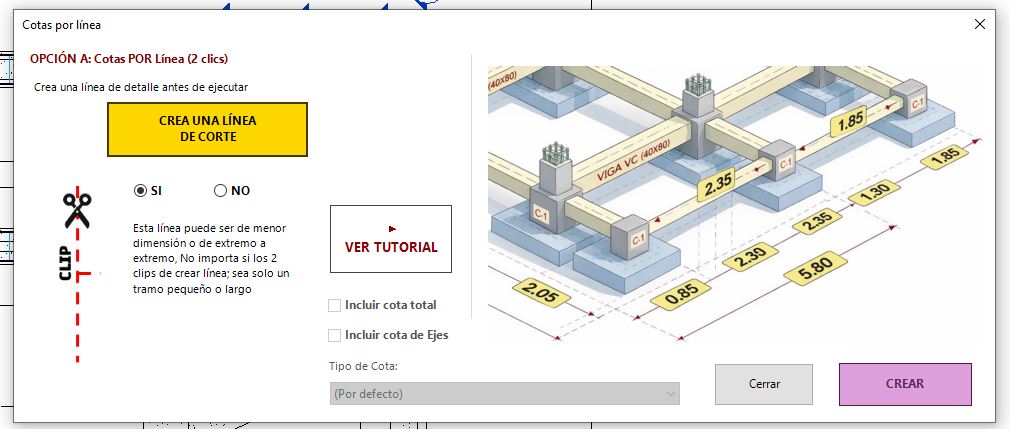Click the play arrow icon above VER TUTORIAL
Screen dimensions: 1010x429
pyautogui.click(x=392, y=229)
